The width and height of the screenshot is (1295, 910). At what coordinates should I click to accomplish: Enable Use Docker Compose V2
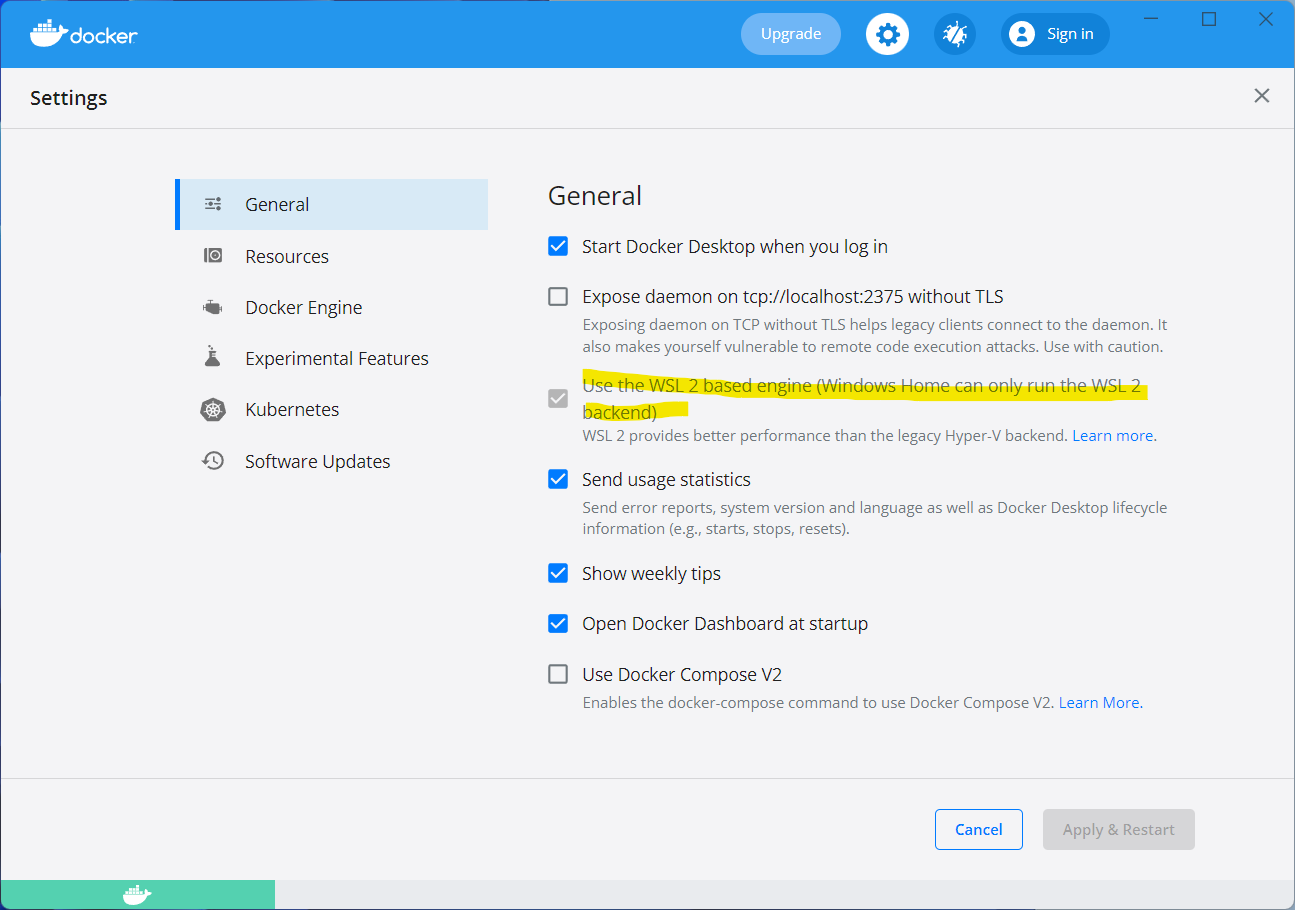click(557, 674)
